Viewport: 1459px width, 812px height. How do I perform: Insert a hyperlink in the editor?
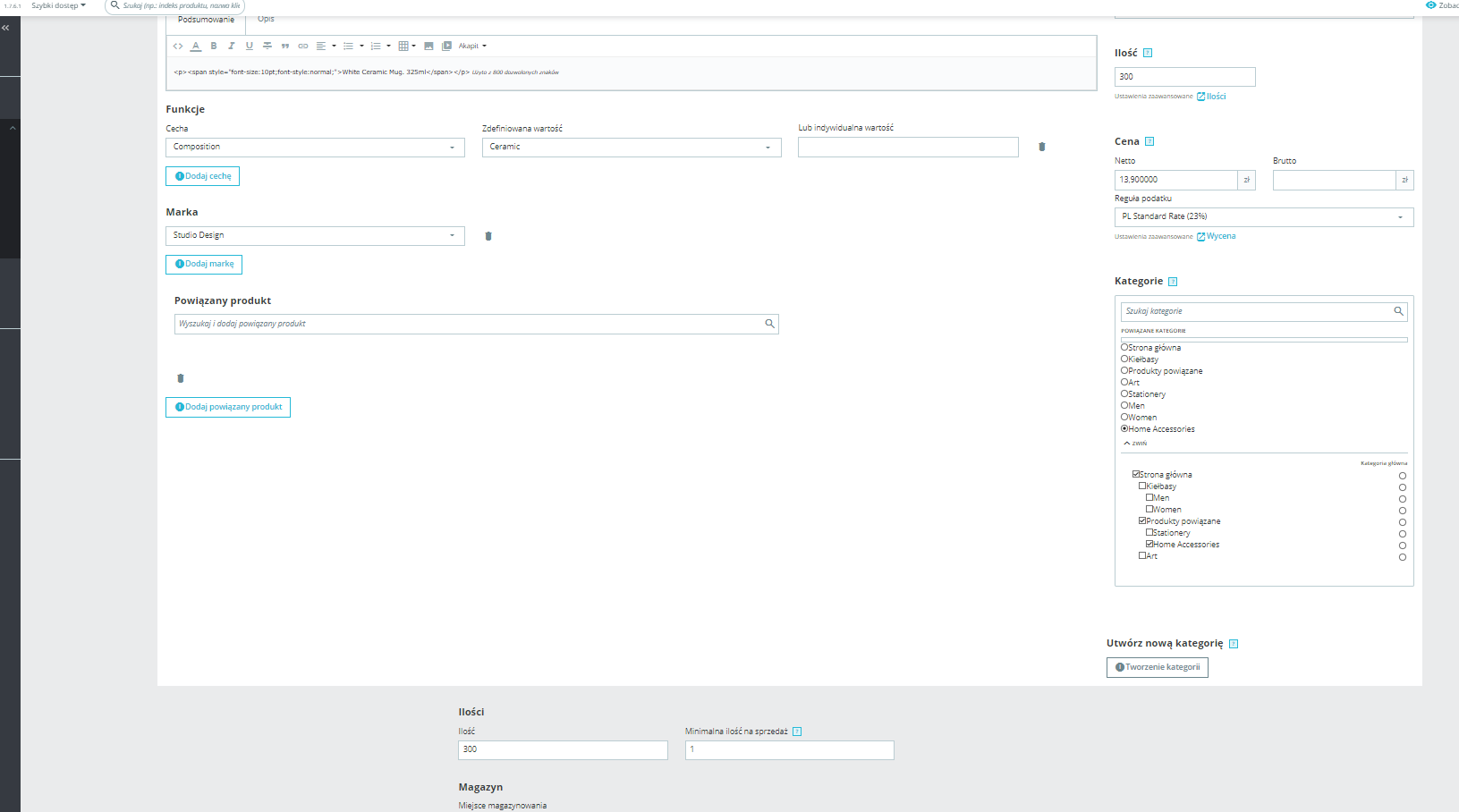303,47
